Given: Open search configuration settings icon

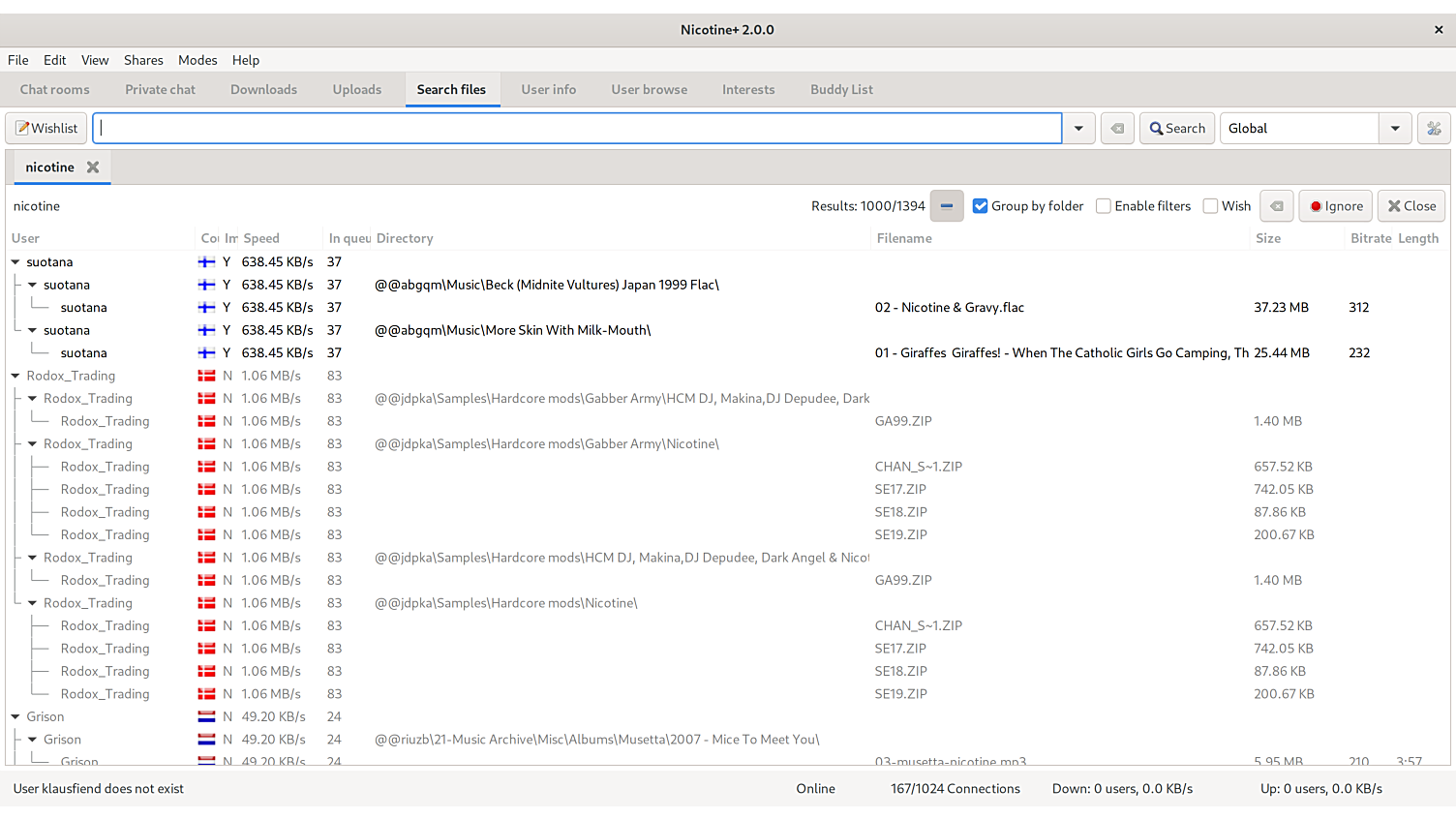Looking at the screenshot, I should [x=1434, y=129].
